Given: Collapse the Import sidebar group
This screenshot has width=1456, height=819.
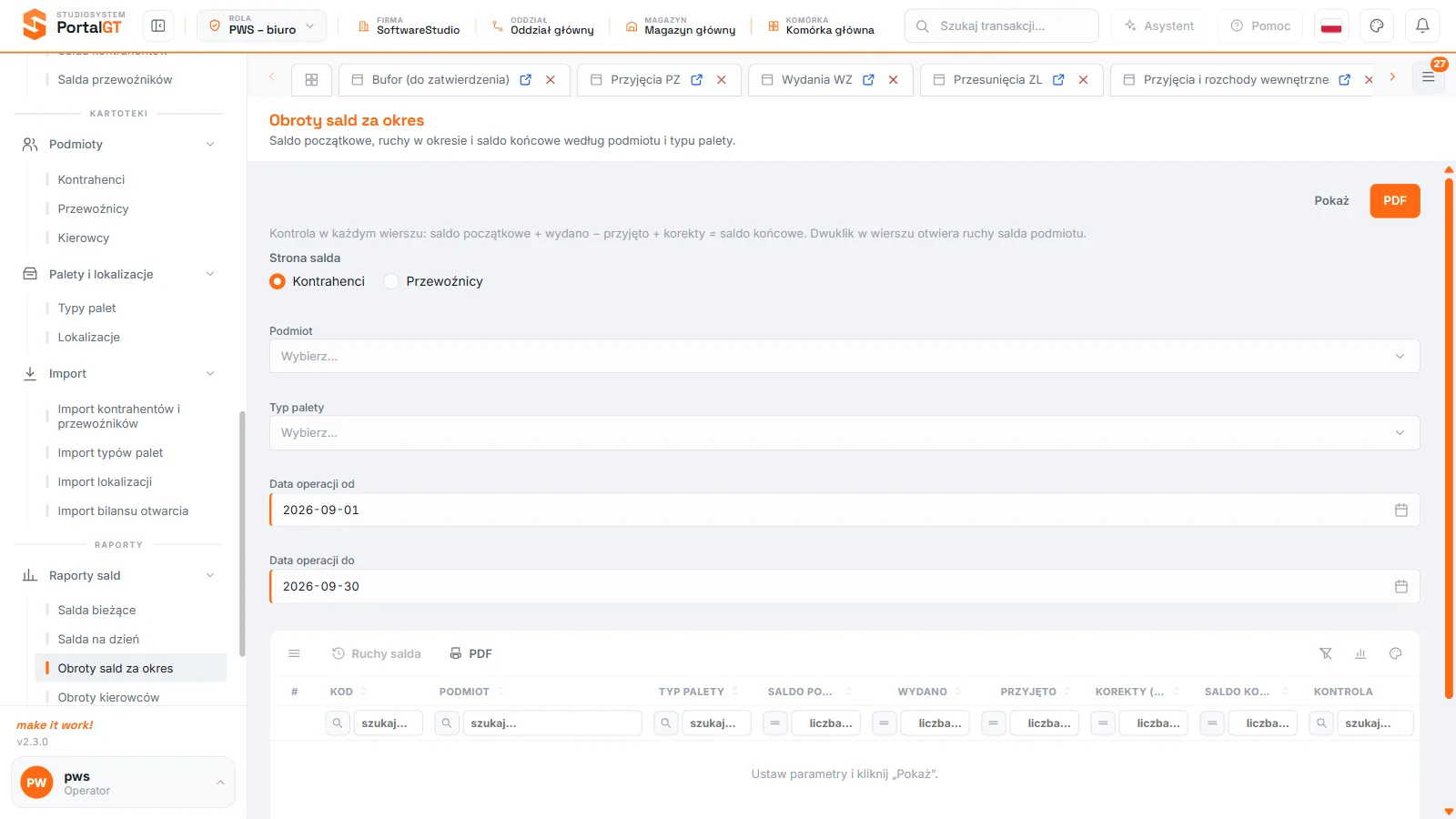Looking at the screenshot, I should (210, 374).
